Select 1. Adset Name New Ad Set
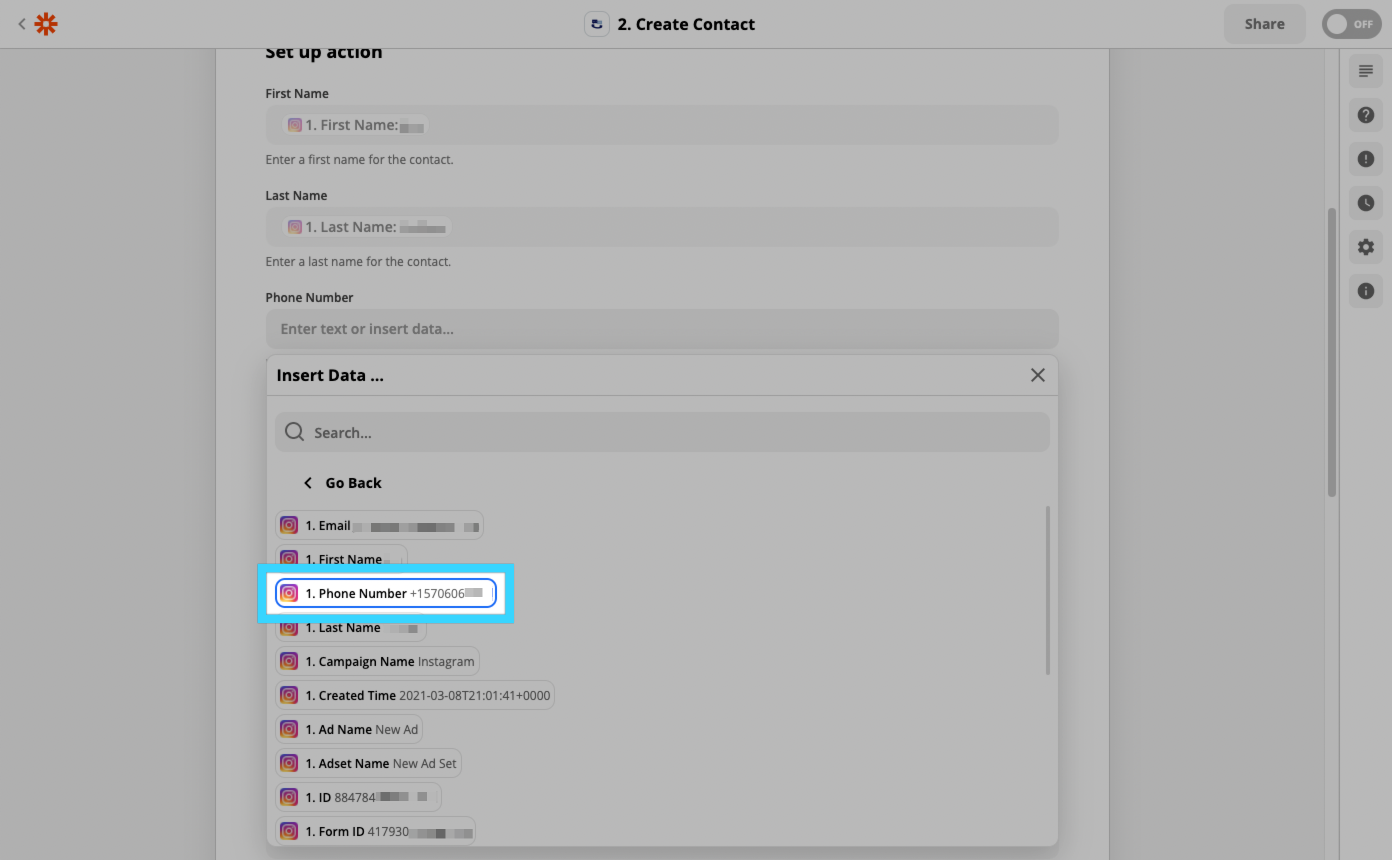Viewport: 1392px width, 860px height. (x=369, y=764)
